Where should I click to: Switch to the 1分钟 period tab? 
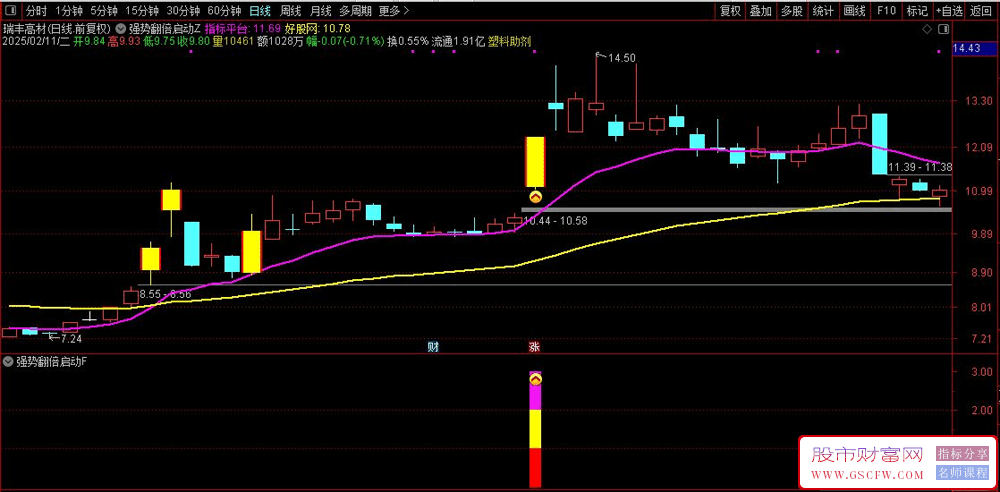(x=69, y=11)
